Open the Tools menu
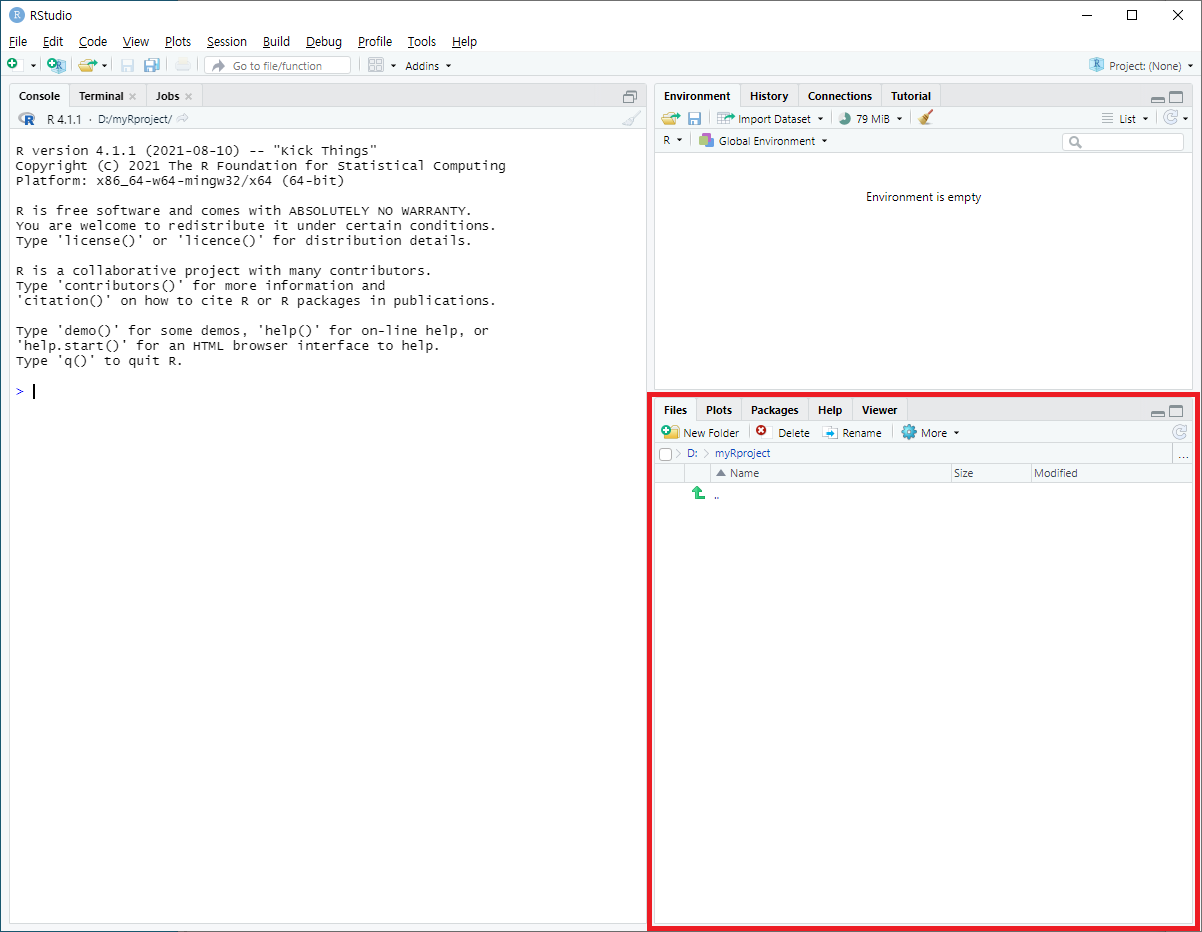Screen dimensions: 1202x932 point(422,42)
